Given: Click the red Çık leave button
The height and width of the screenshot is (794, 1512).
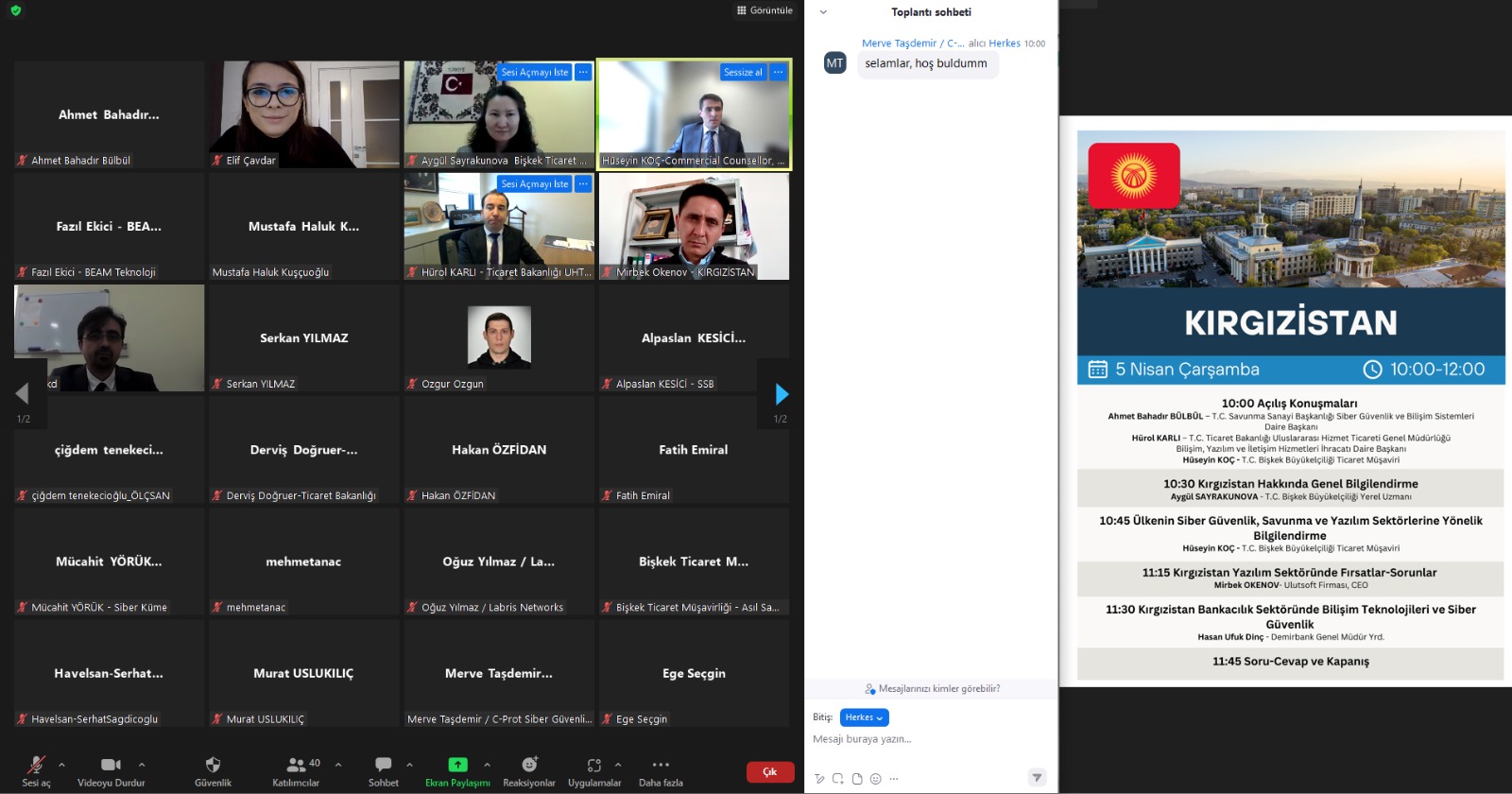Looking at the screenshot, I should (x=770, y=772).
